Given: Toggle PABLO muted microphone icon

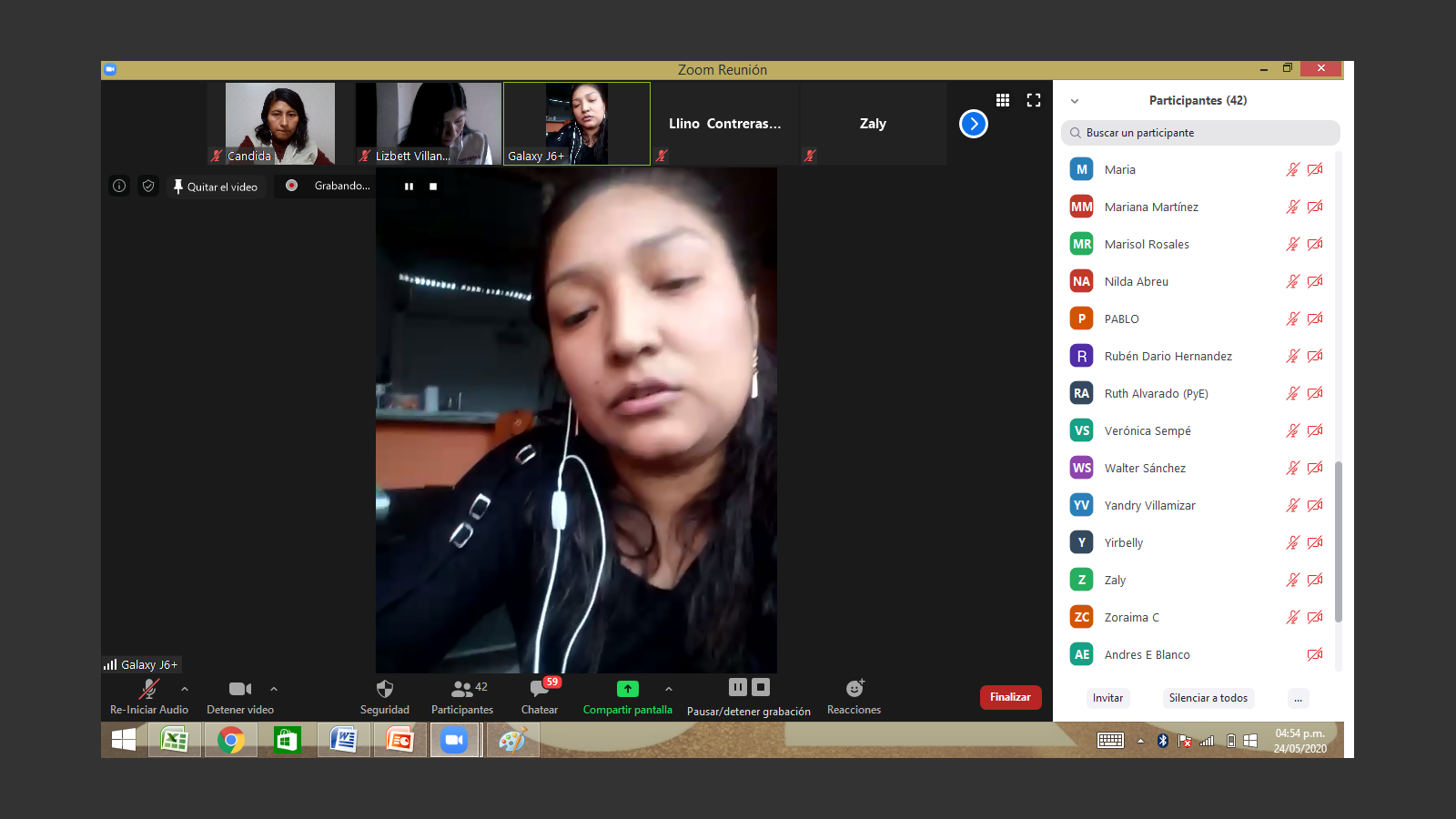Looking at the screenshot, I should pos(1292,318).
